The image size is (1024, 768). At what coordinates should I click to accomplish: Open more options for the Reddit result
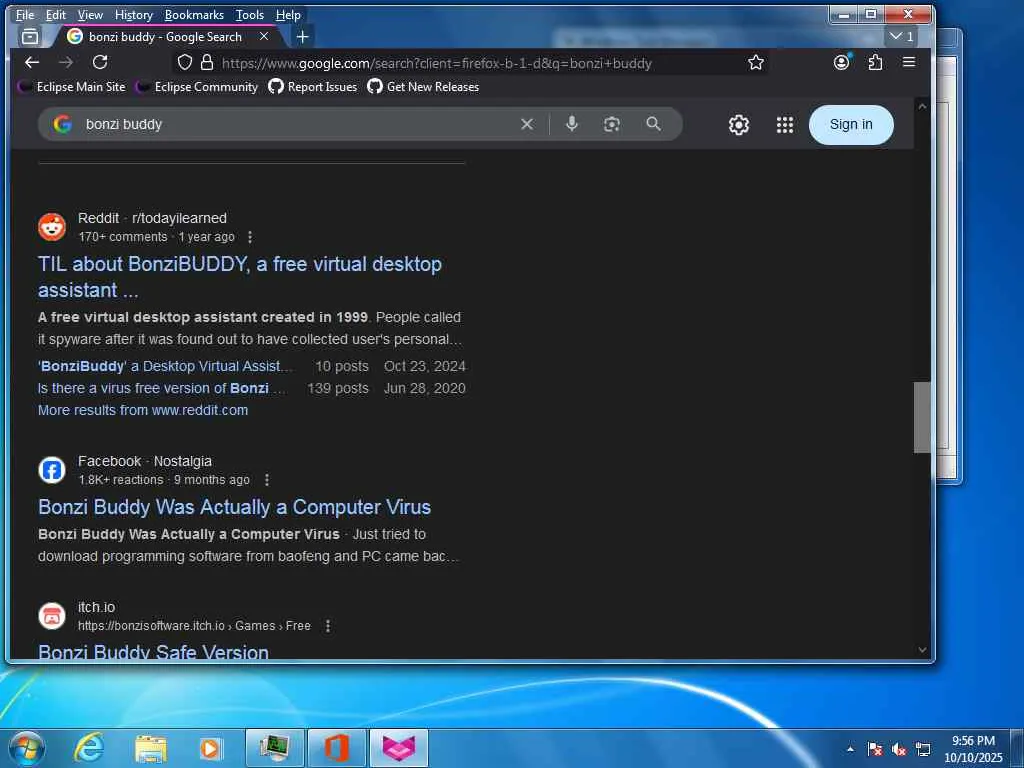[x=250, y=237]
